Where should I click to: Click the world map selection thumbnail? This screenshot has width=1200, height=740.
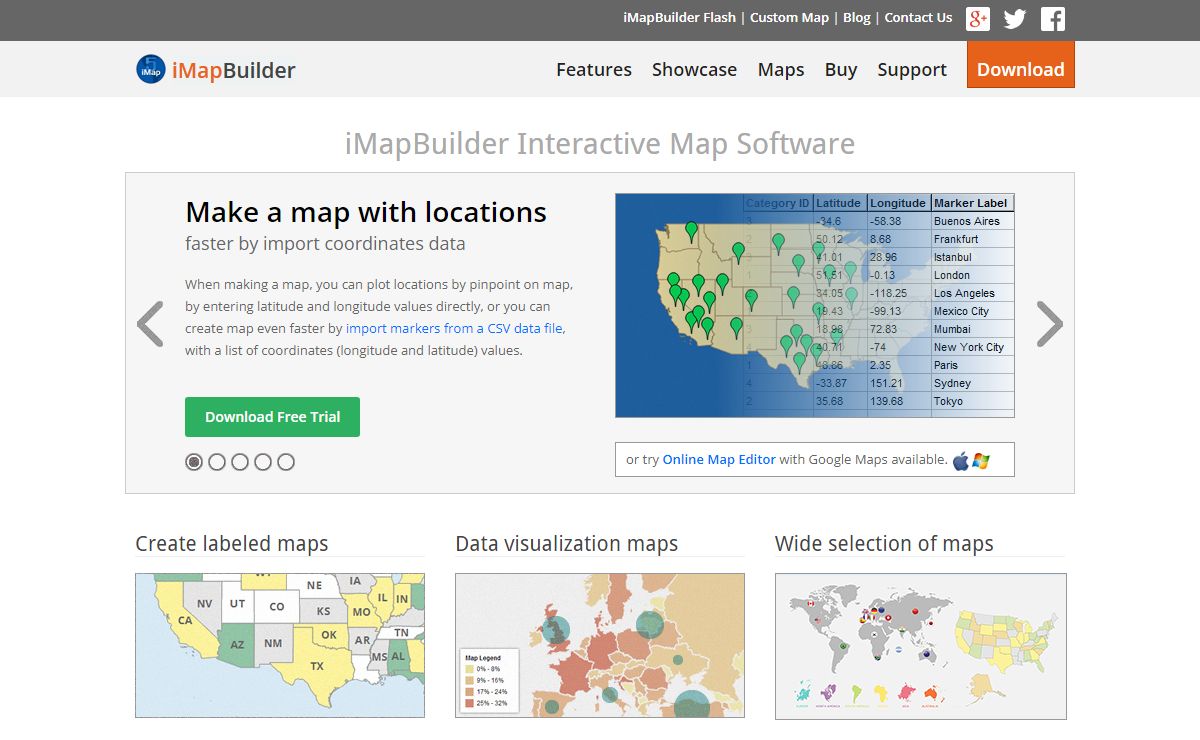click(921, 646)
